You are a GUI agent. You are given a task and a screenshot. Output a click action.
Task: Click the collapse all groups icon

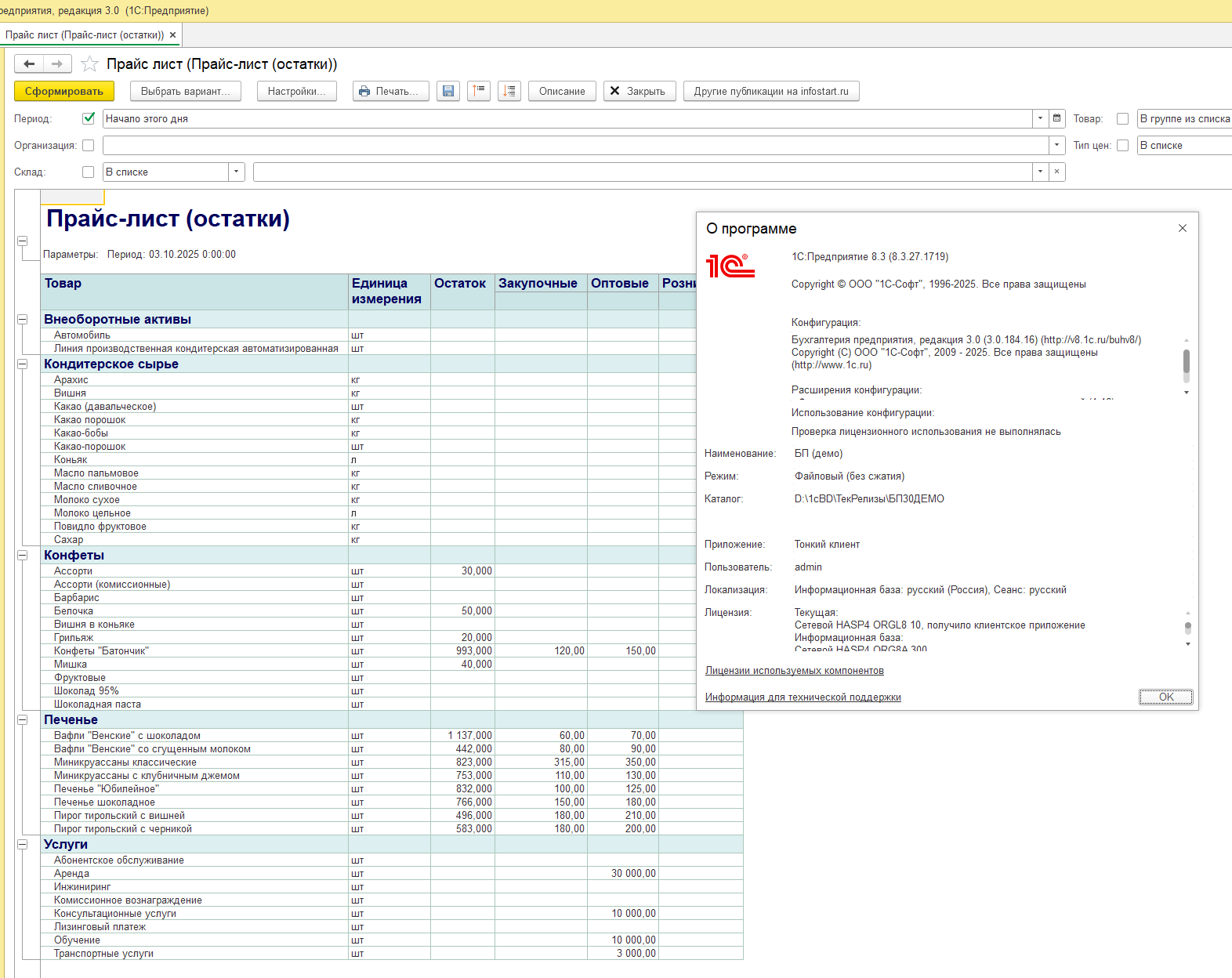click(x=479, y=91)
